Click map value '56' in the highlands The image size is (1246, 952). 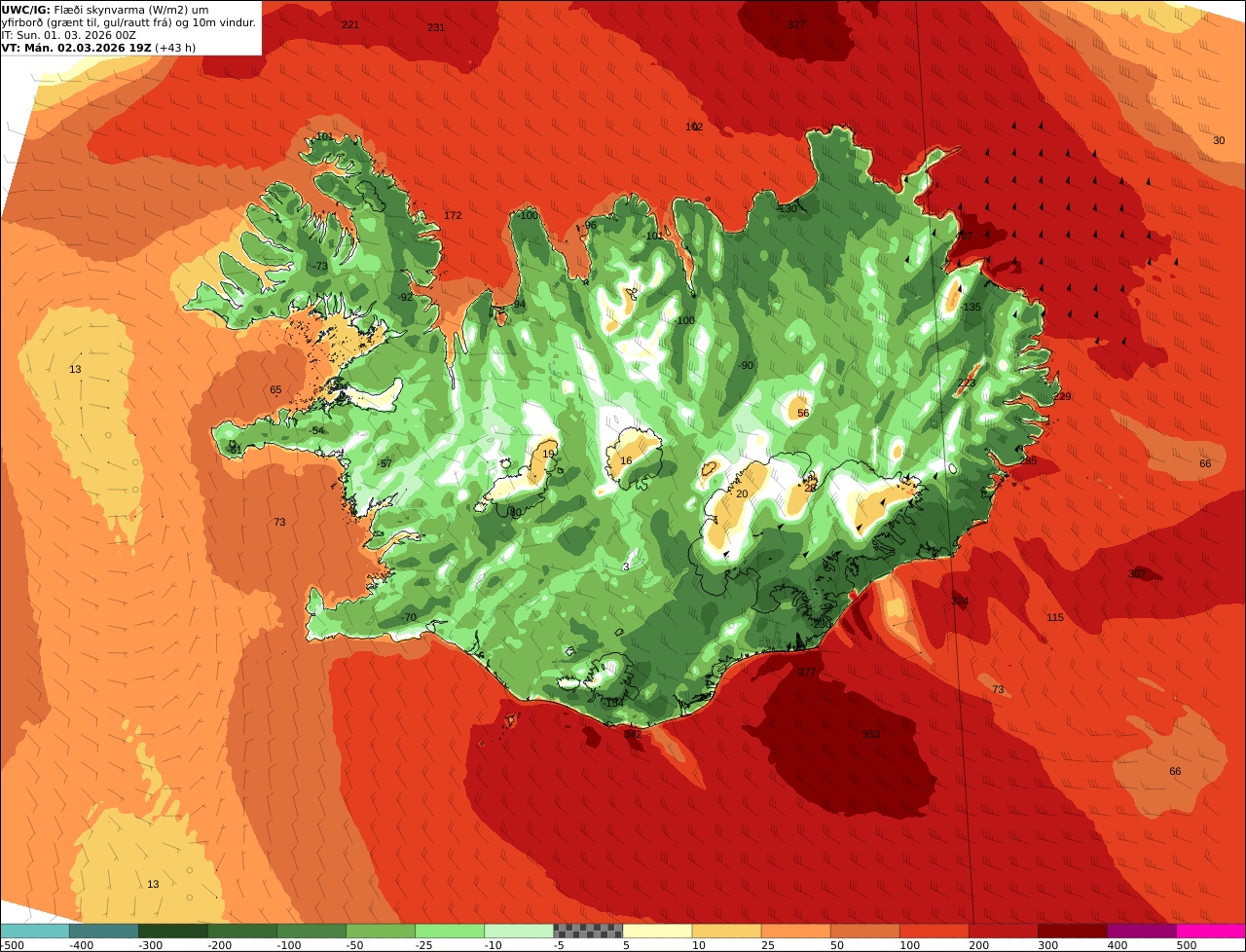(x=803, y=413)
